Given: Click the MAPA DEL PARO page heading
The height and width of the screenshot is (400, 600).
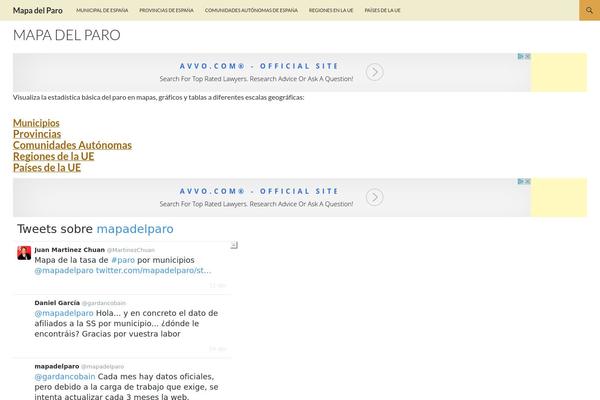Looking at the screenshot, I should 67,35.
